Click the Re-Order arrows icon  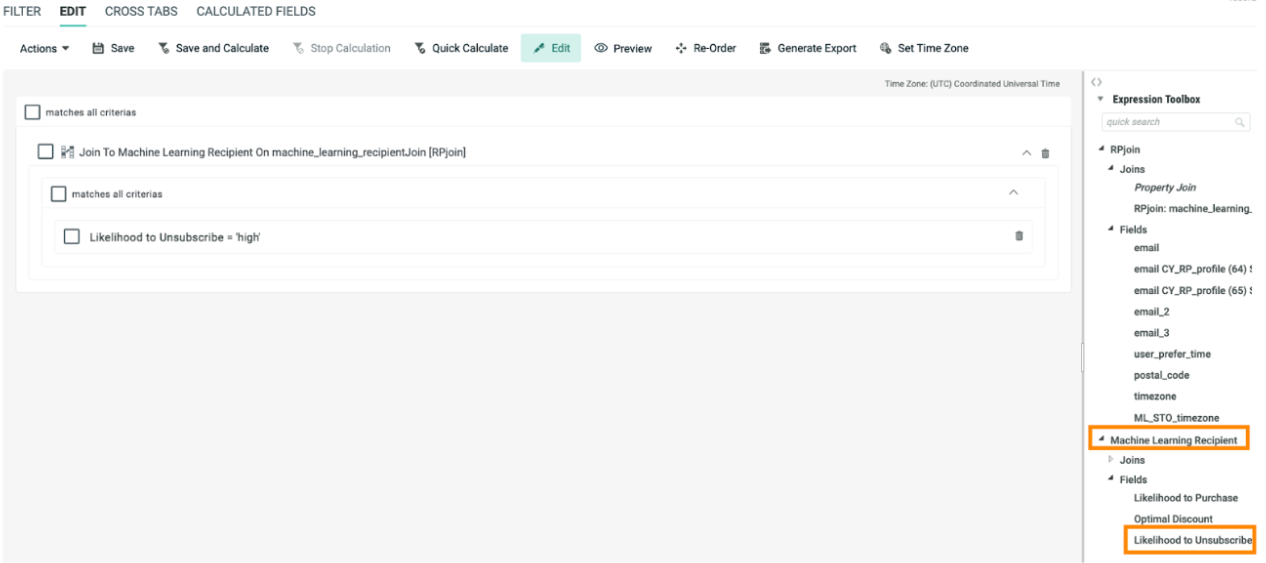tap(682, 48)
